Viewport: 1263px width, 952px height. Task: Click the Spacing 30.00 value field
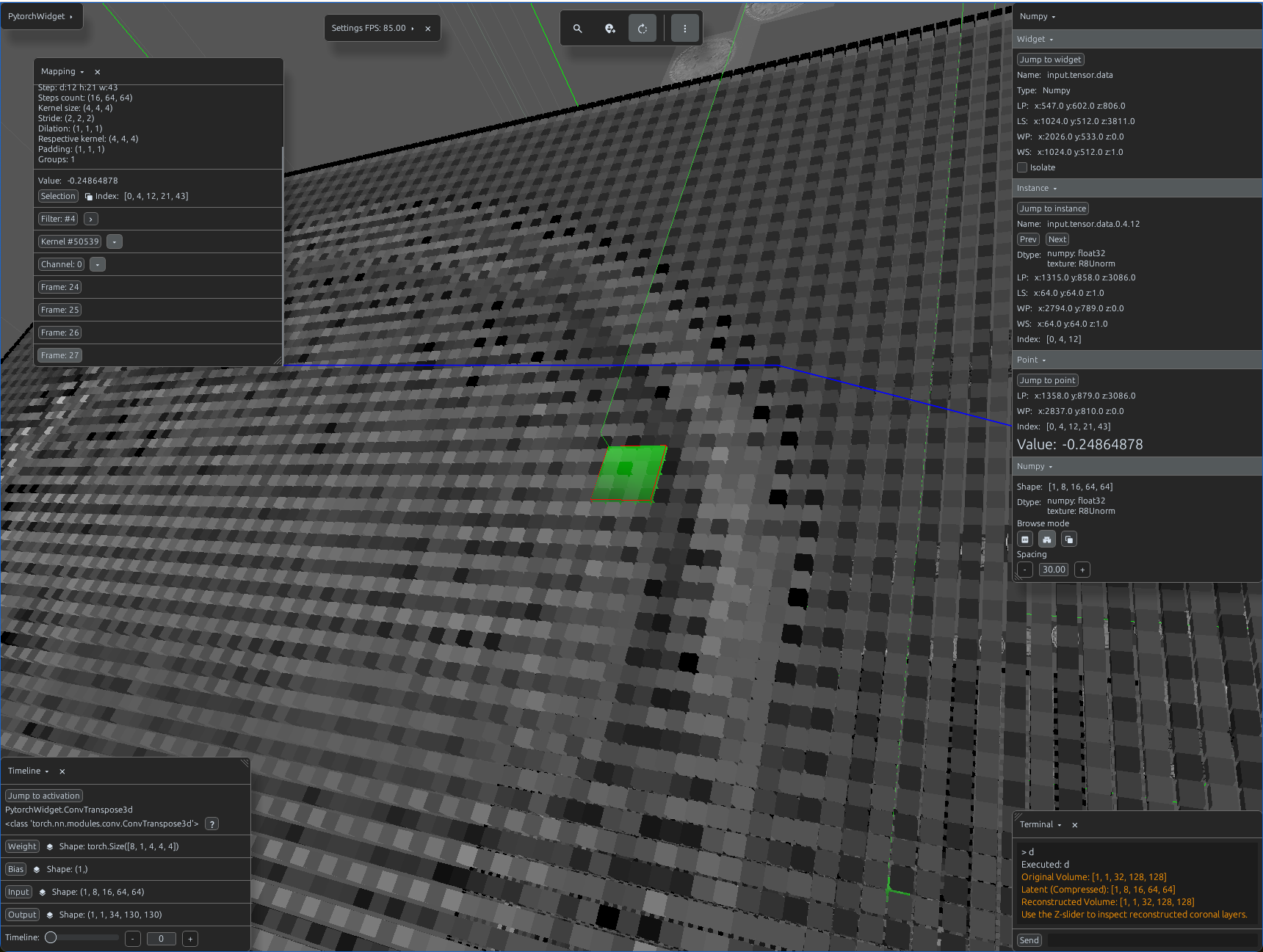[1054, 570]
